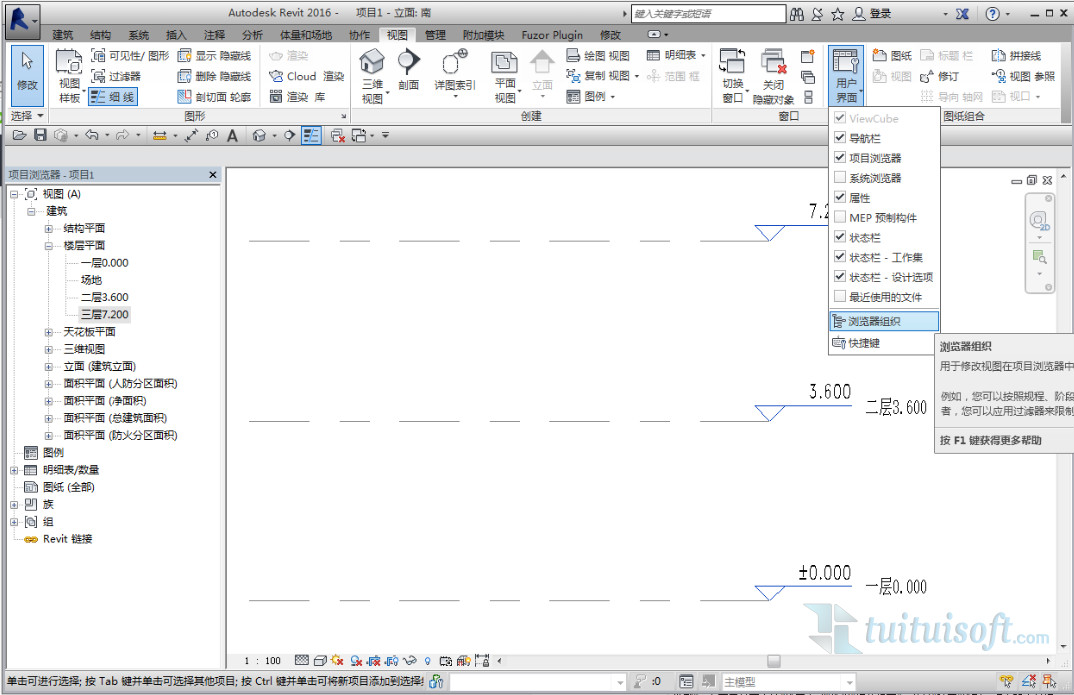
Task: Click Close Hidden Objects (关闭隐藏对象) icon
Action: tap(773, 65)
